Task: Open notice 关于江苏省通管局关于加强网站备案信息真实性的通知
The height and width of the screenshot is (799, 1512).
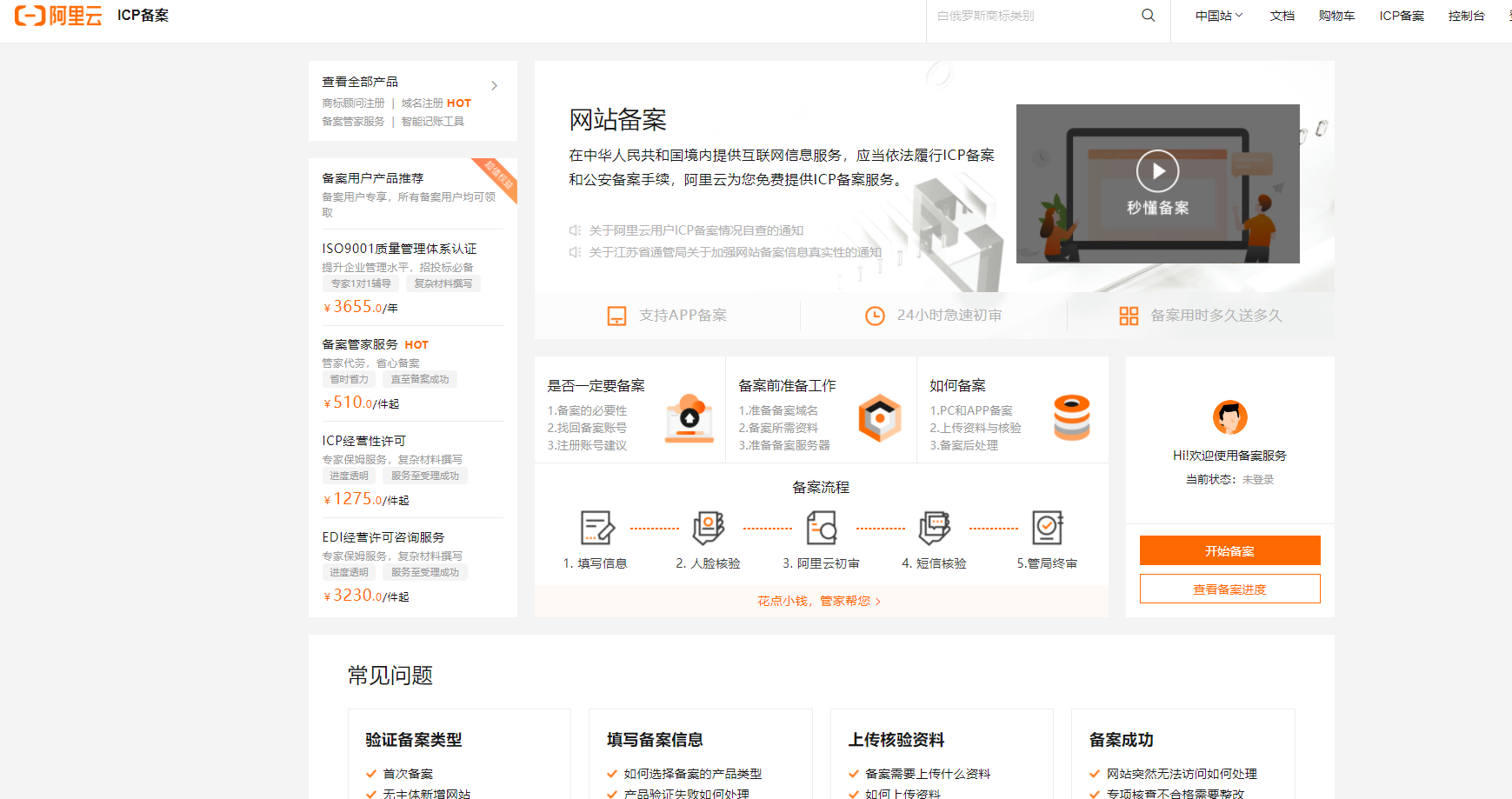Action: coord(736,252)
